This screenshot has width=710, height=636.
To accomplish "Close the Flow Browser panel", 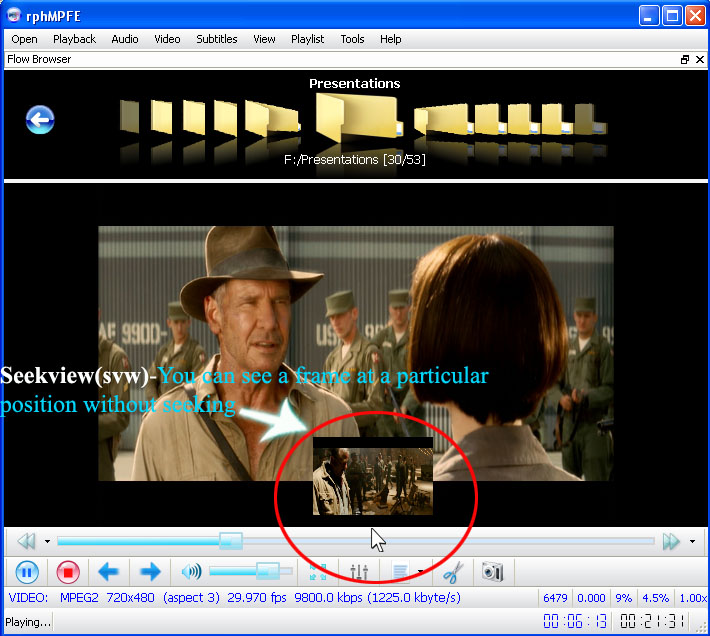I will pyautogui.click(x=700, y=59).
